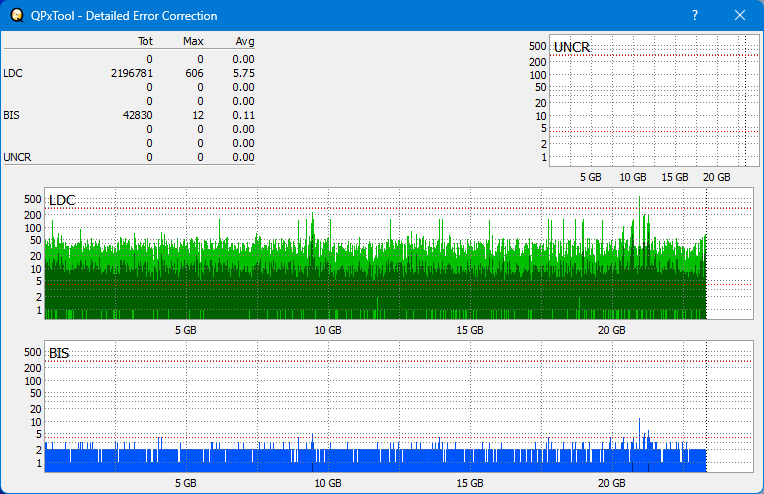Select the Avg column header
Viewport: 764px width, 494px height.
tap(245, 41)
